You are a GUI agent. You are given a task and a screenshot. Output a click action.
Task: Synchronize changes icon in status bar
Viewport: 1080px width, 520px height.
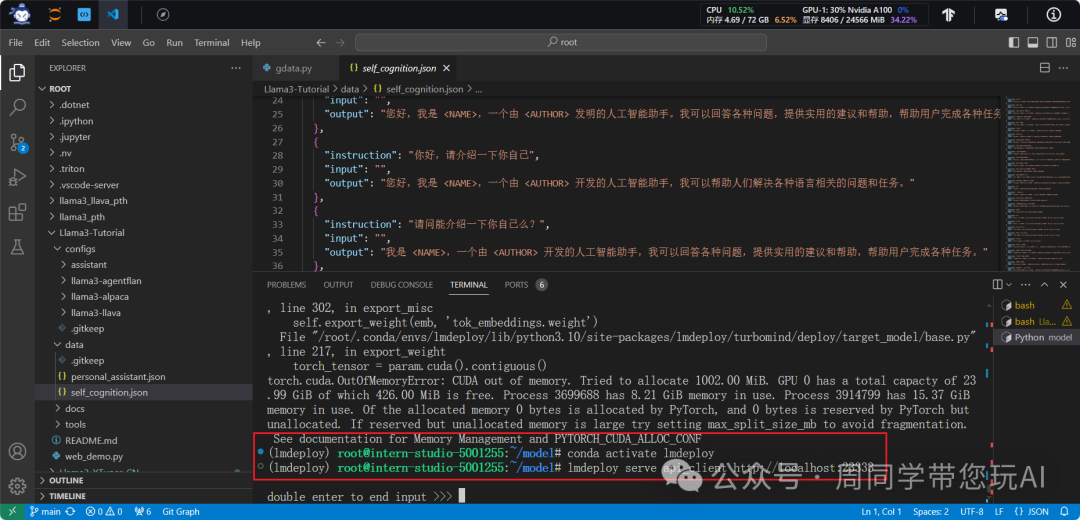click(x=70, y=512)
